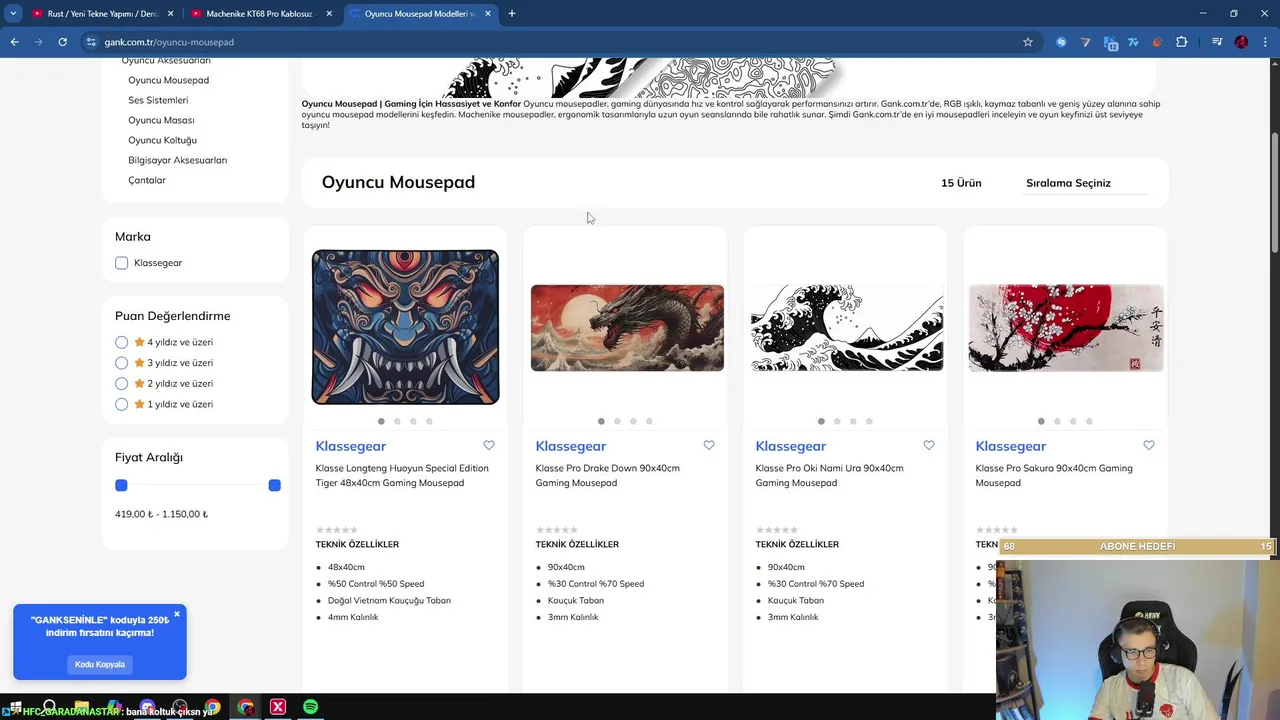Open a new browser tab

[x=511, y=13]
